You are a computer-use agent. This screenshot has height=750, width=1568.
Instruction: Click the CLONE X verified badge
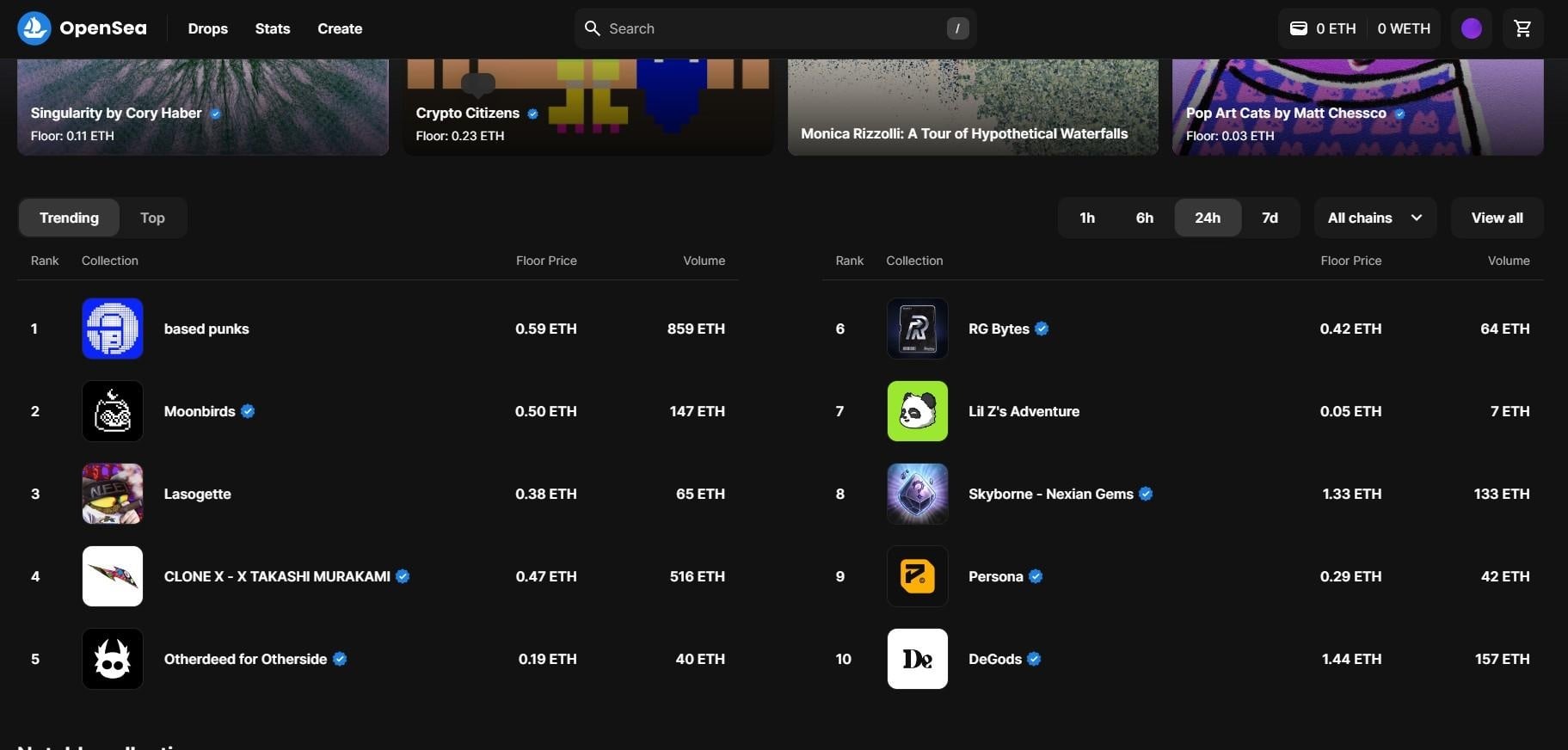[403, 576]
